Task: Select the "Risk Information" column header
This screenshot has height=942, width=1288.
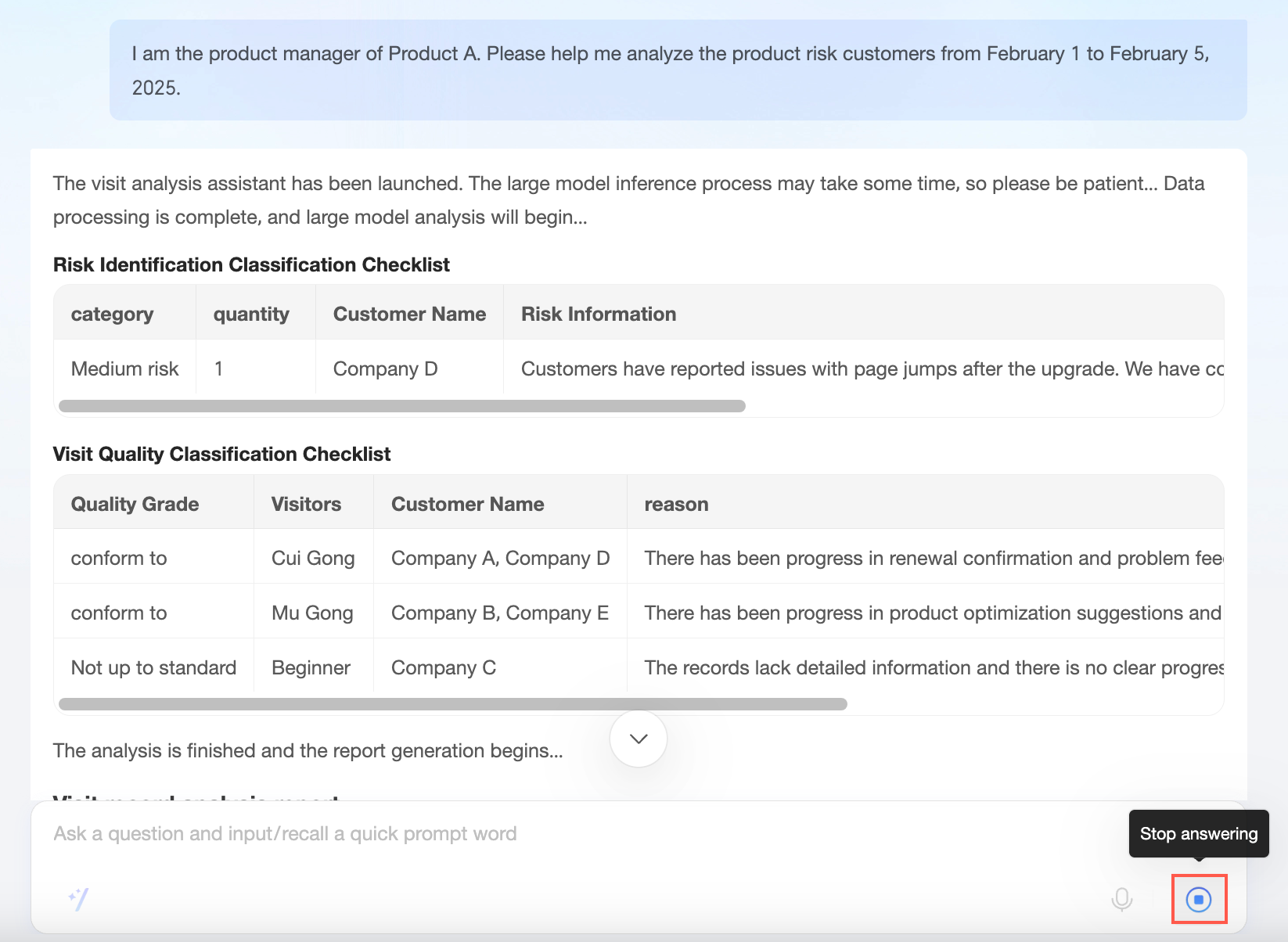Action: tap(599, 314)
